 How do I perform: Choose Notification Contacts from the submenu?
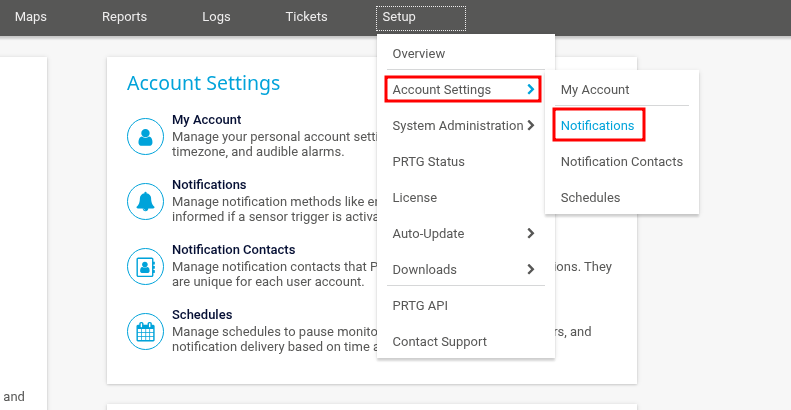[x=621, y=162]
